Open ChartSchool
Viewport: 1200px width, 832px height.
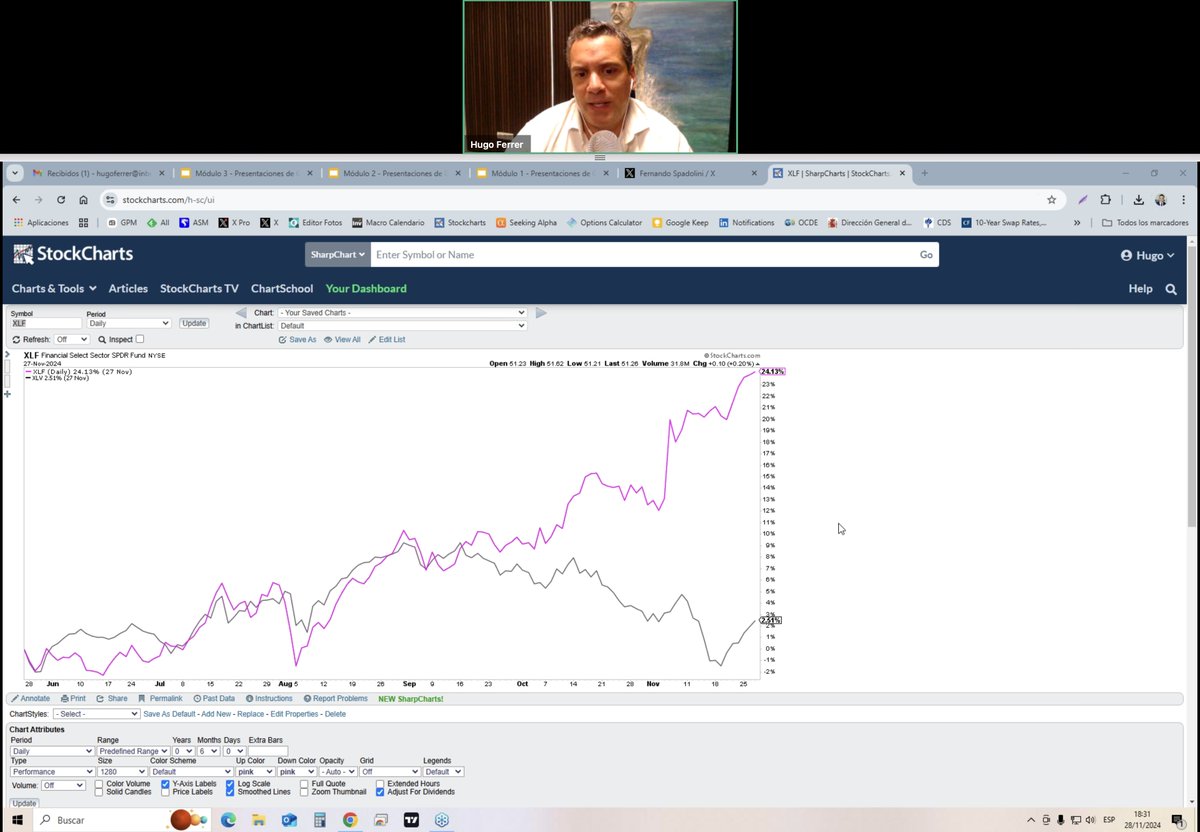(x=282, y=289)
